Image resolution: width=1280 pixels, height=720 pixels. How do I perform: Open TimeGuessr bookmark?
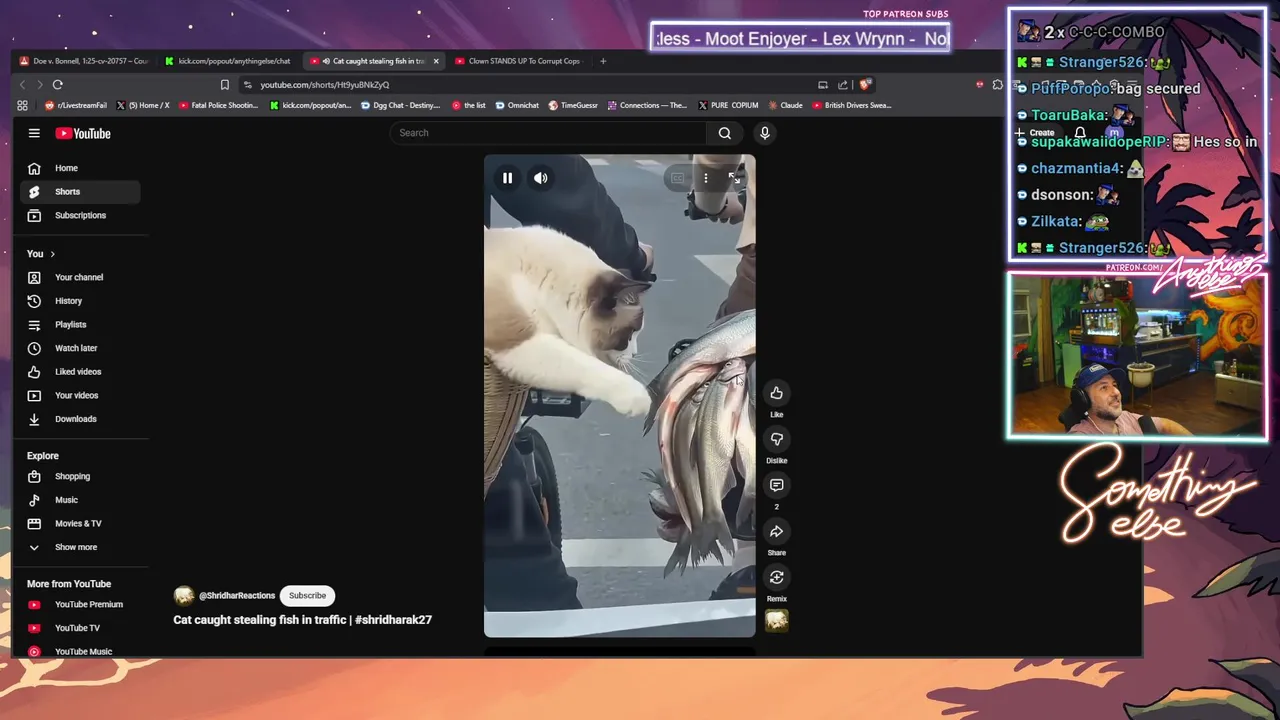pos(573,105)
